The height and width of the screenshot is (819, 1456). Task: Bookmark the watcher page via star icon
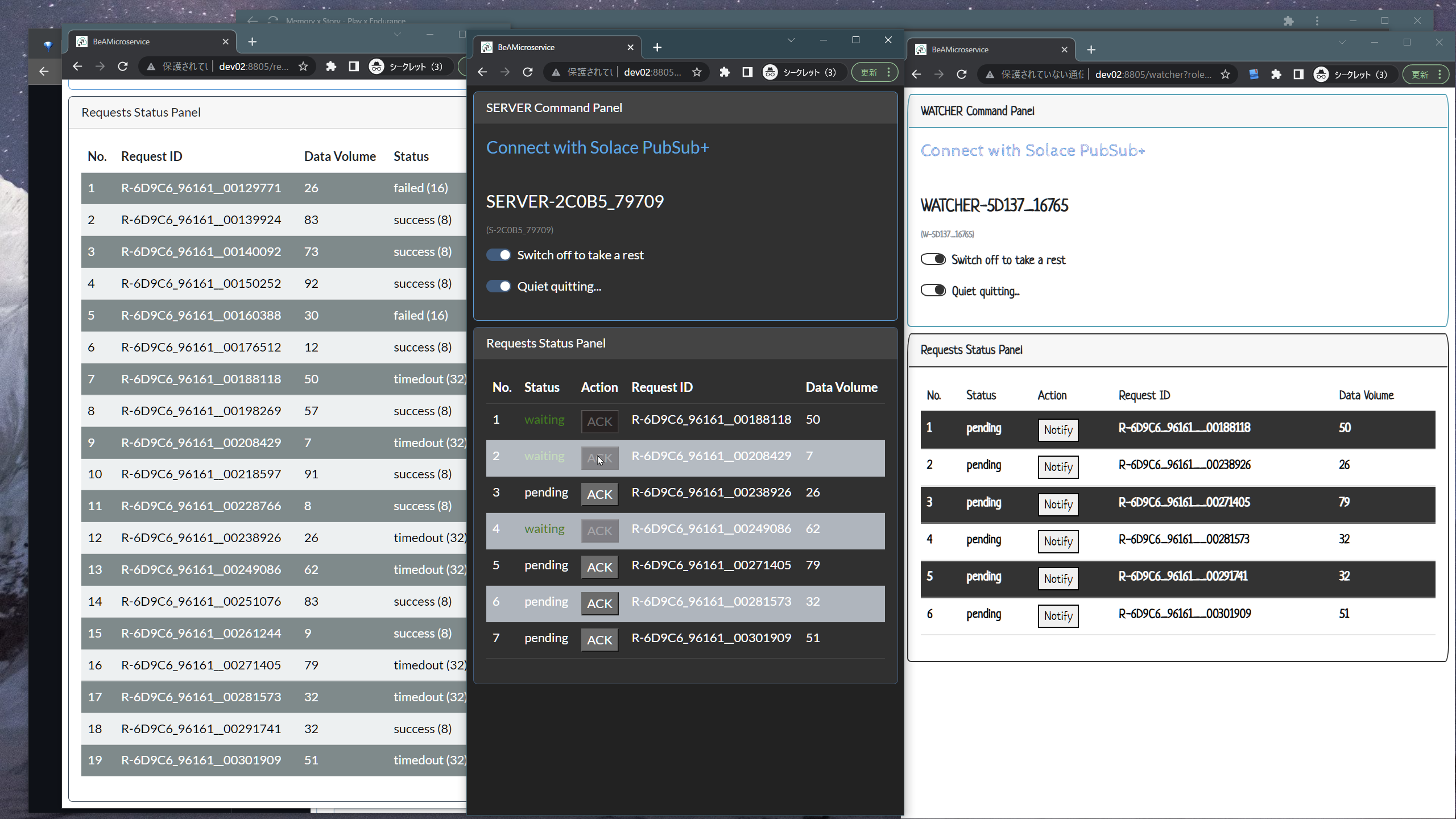coord(1226,75)
